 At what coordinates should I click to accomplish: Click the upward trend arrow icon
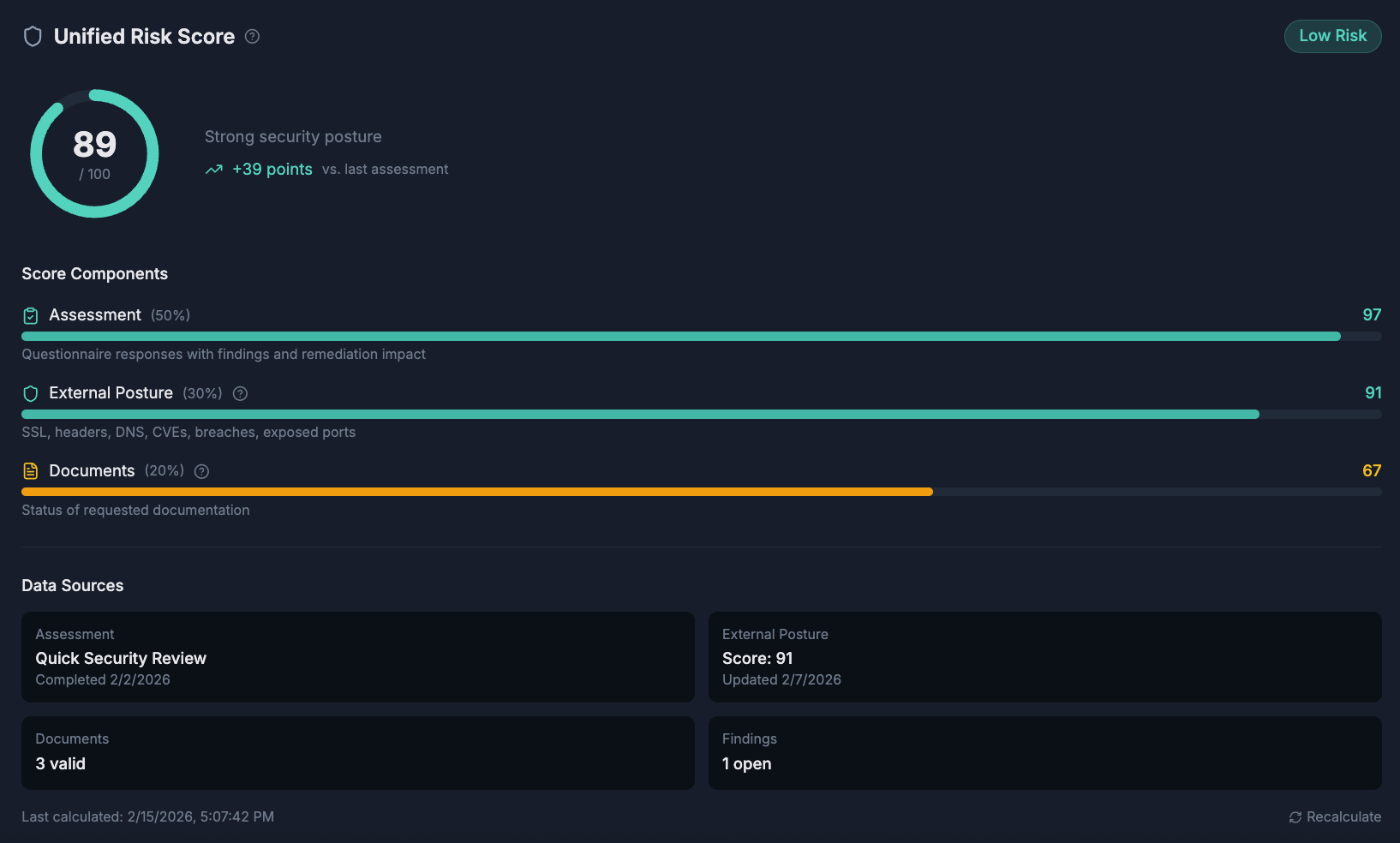[214, 170]
